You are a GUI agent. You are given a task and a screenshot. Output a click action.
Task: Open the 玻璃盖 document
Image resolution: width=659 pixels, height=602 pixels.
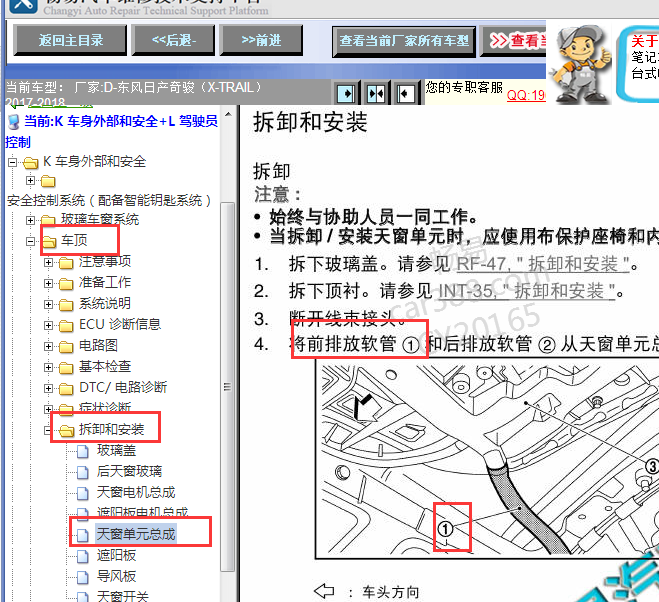[116, 450]
